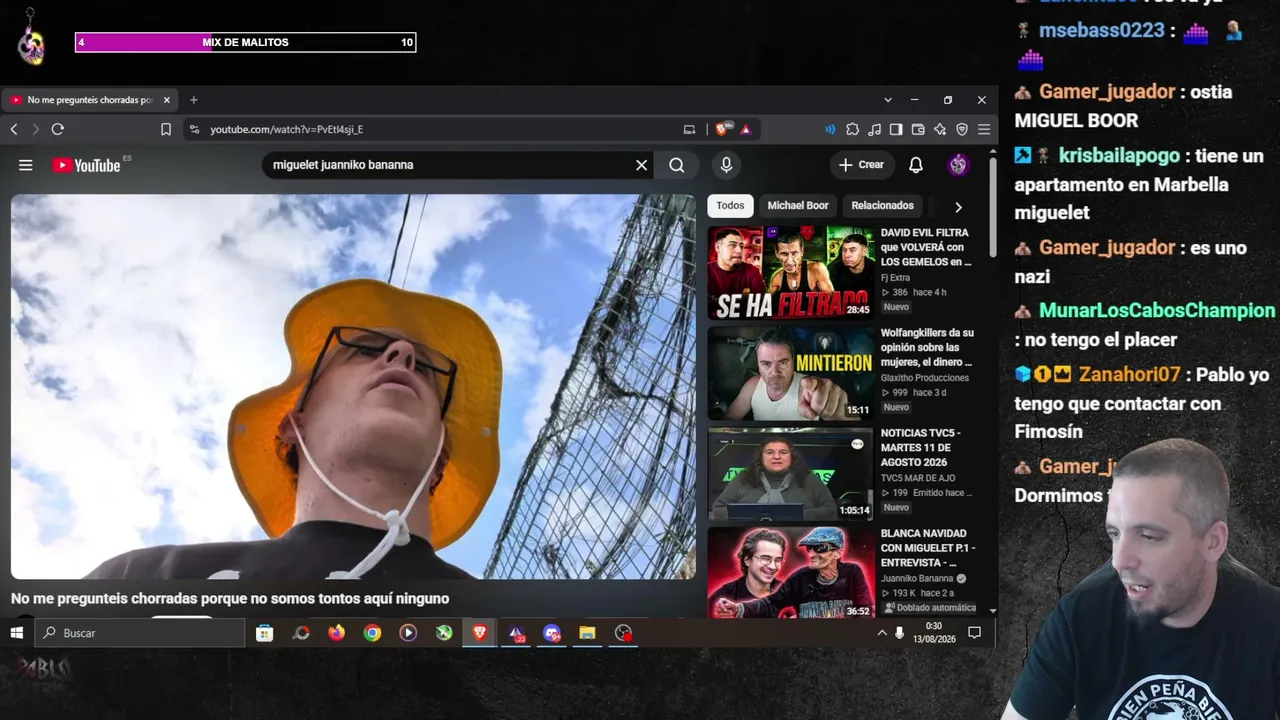The height and width of the screenshot is (720, 1280).
Task: View site information for youtube.com
Action: coord(194,129)
